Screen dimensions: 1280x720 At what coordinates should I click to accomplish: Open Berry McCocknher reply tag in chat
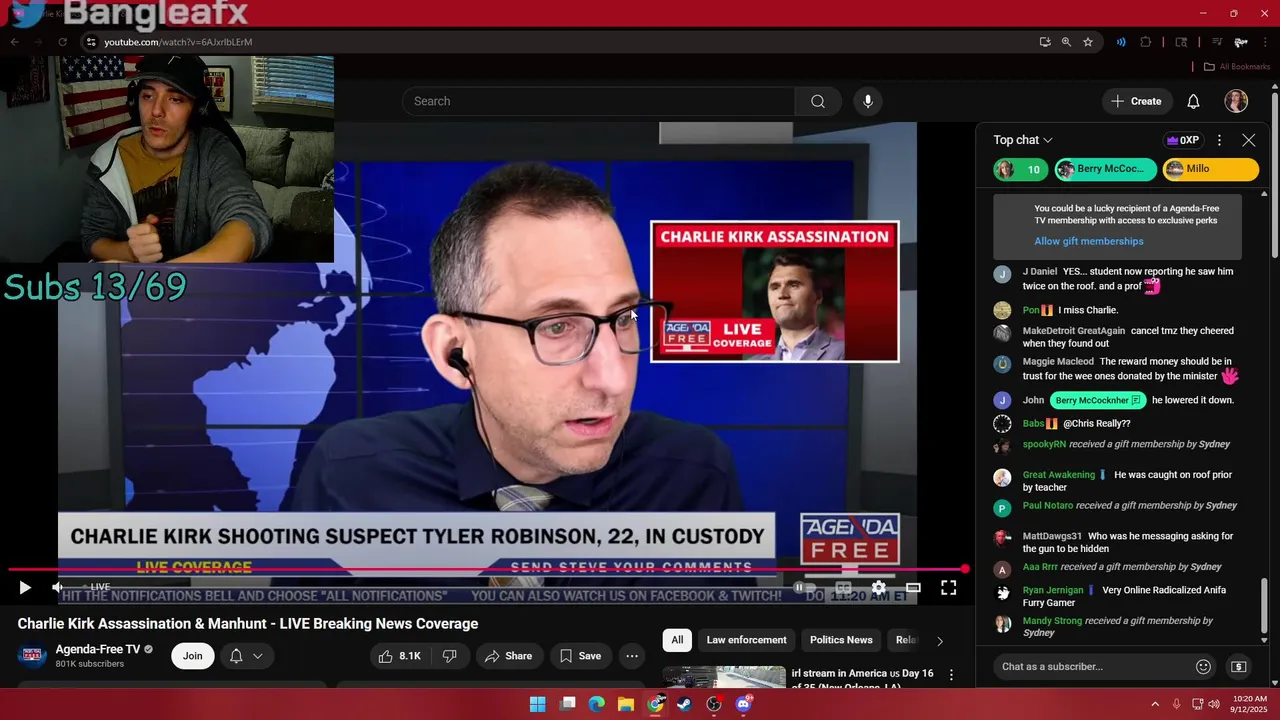[x=1098, y=400]
